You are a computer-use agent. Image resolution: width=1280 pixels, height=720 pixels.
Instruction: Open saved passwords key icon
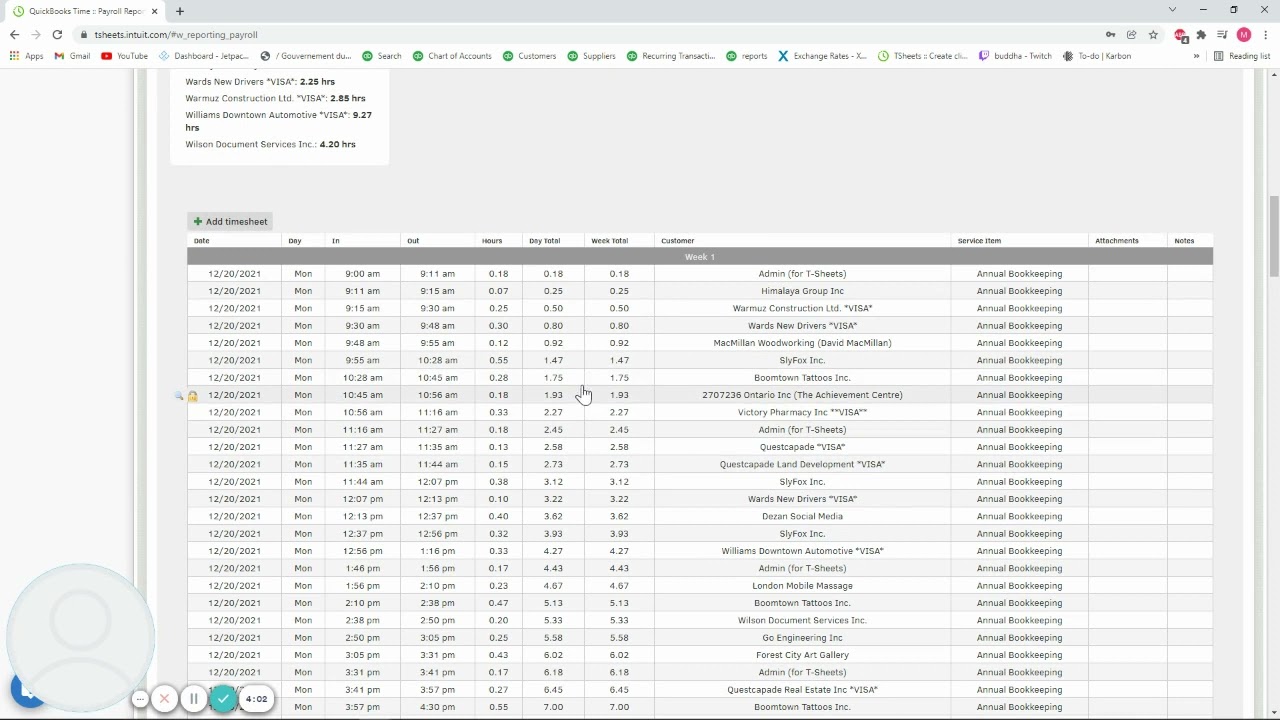(1110, 34)
